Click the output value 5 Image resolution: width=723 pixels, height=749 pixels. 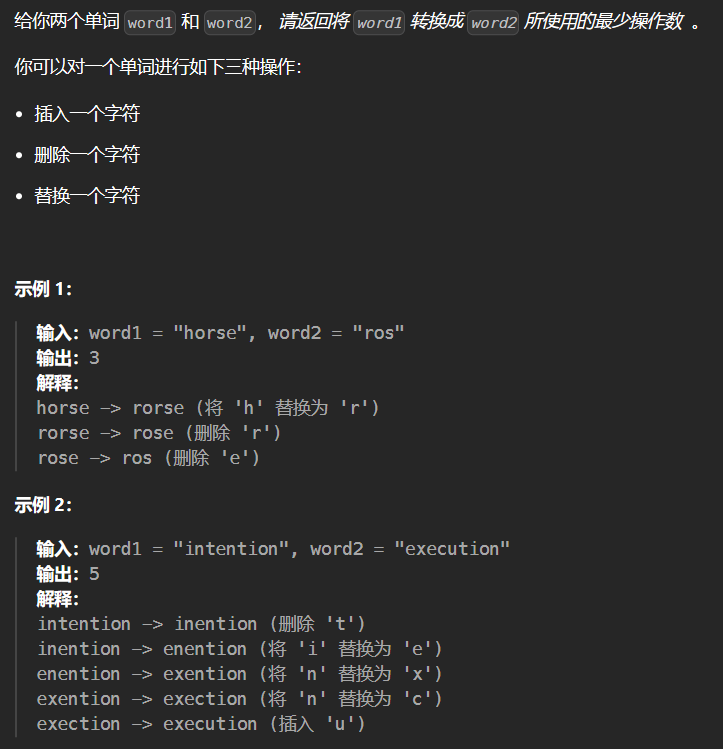95,574
